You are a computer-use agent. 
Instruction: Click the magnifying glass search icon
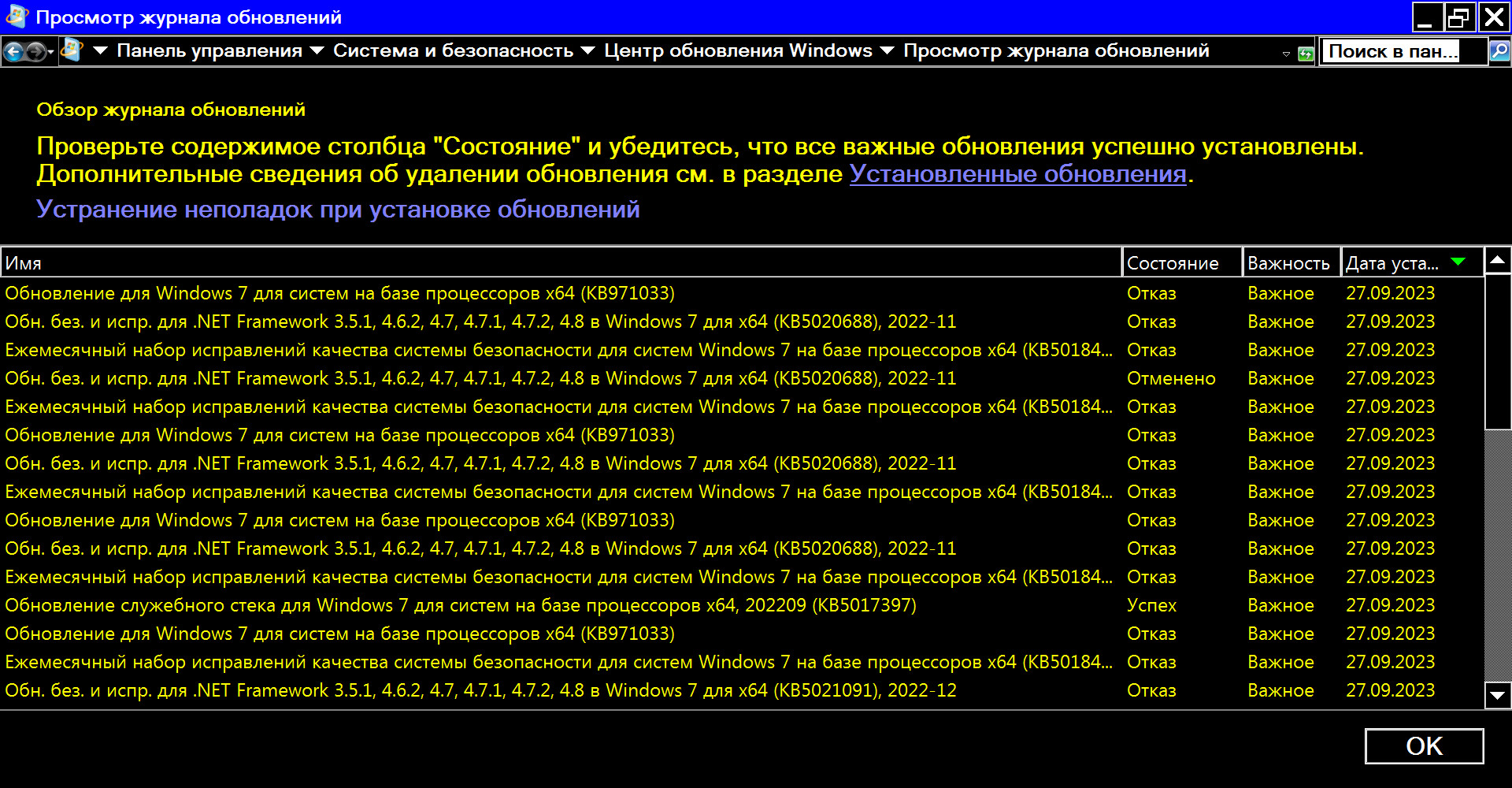click(x=1499, y=51)
